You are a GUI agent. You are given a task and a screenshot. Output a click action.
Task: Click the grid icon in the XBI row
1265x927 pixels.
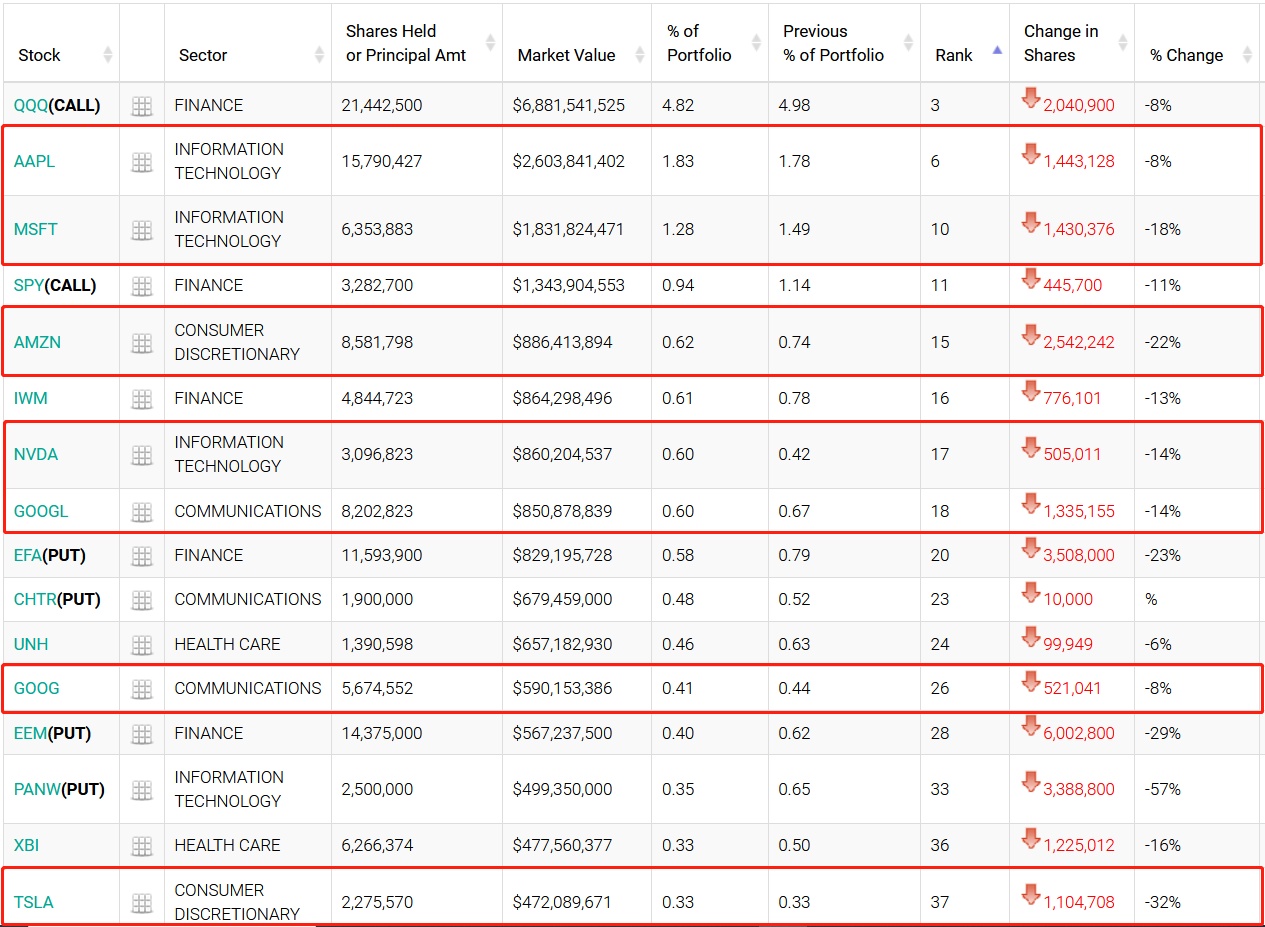[142, 846]
